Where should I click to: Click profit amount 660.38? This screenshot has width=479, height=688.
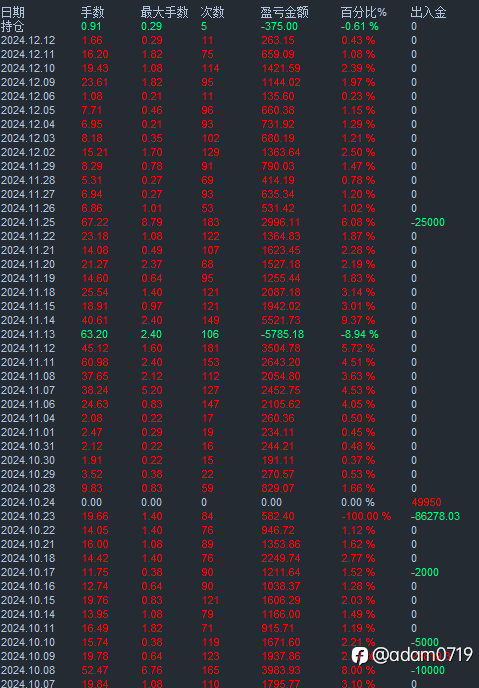pos(278,111)
